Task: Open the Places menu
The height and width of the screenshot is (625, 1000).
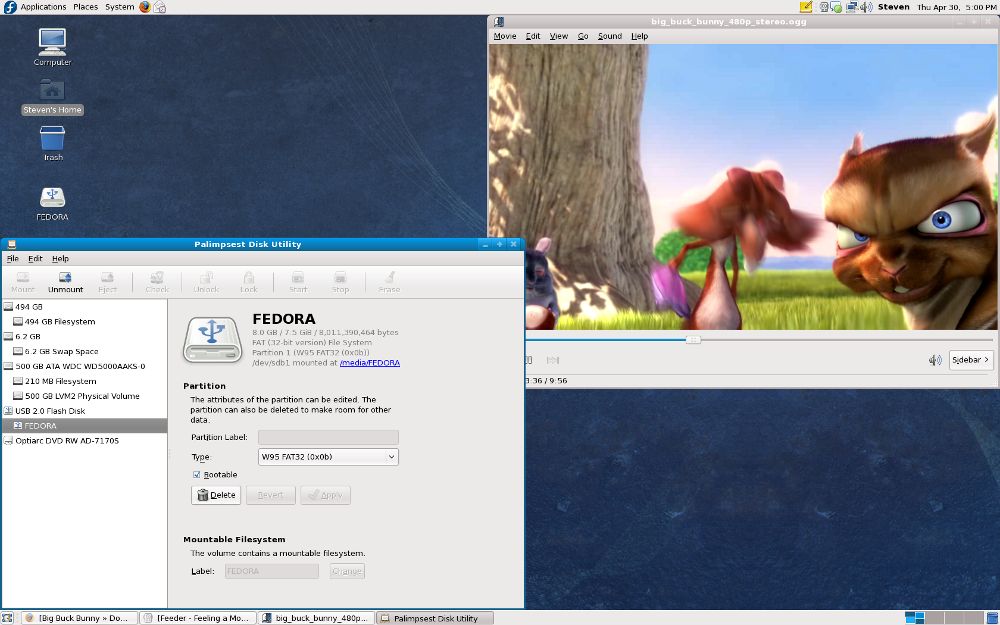Action: tap(85, 7)
